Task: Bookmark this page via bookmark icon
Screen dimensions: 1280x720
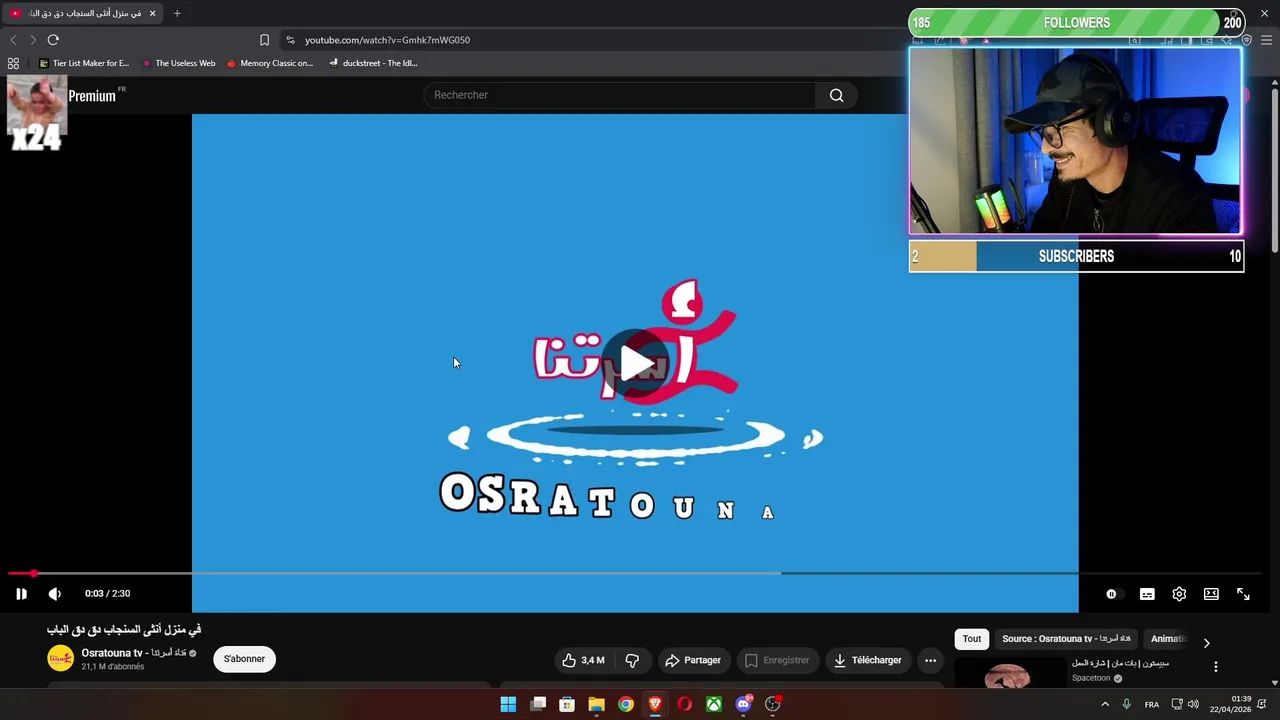Action: tap(264, 40)
